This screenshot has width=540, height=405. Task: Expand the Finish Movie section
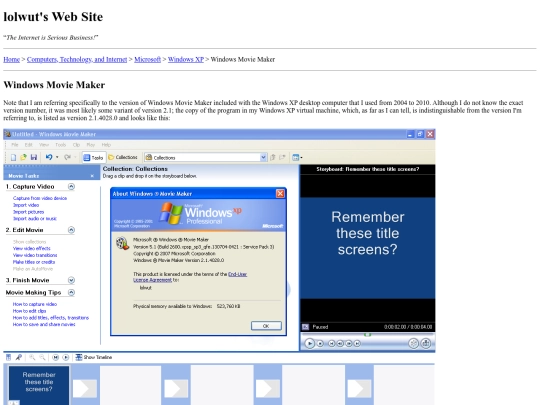[x=71, y=280]
